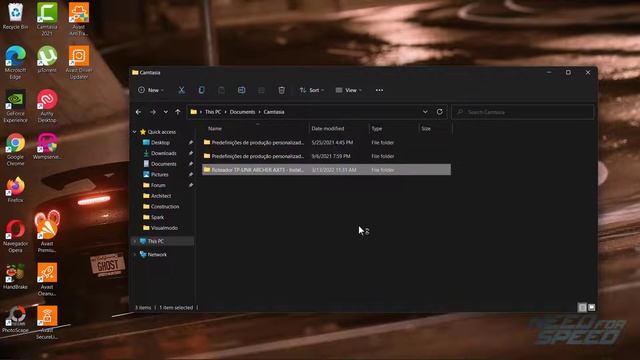Expand the Network tree node

(x=135, y=254)
